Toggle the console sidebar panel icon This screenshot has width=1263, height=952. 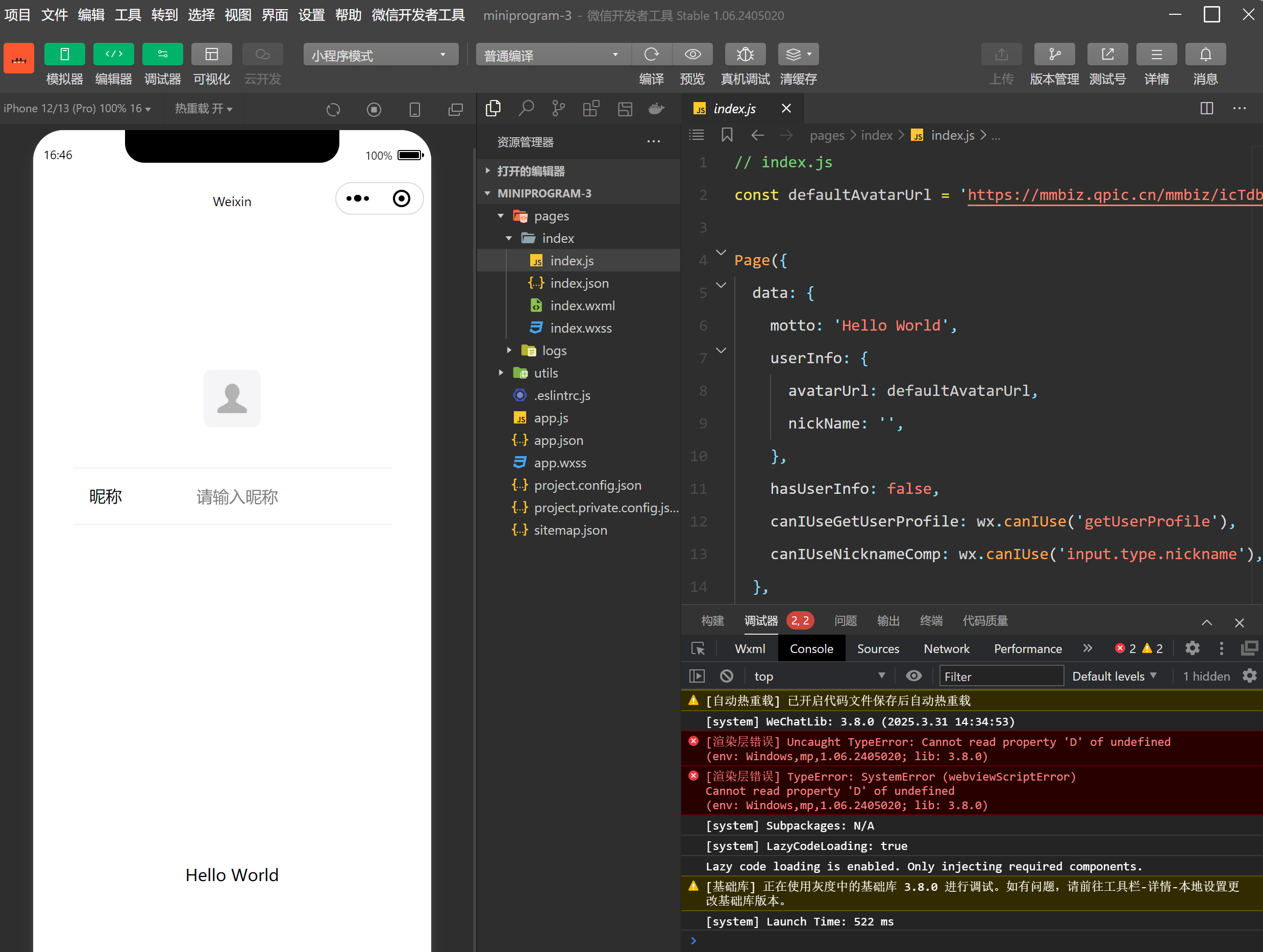(x=697, y=677)
